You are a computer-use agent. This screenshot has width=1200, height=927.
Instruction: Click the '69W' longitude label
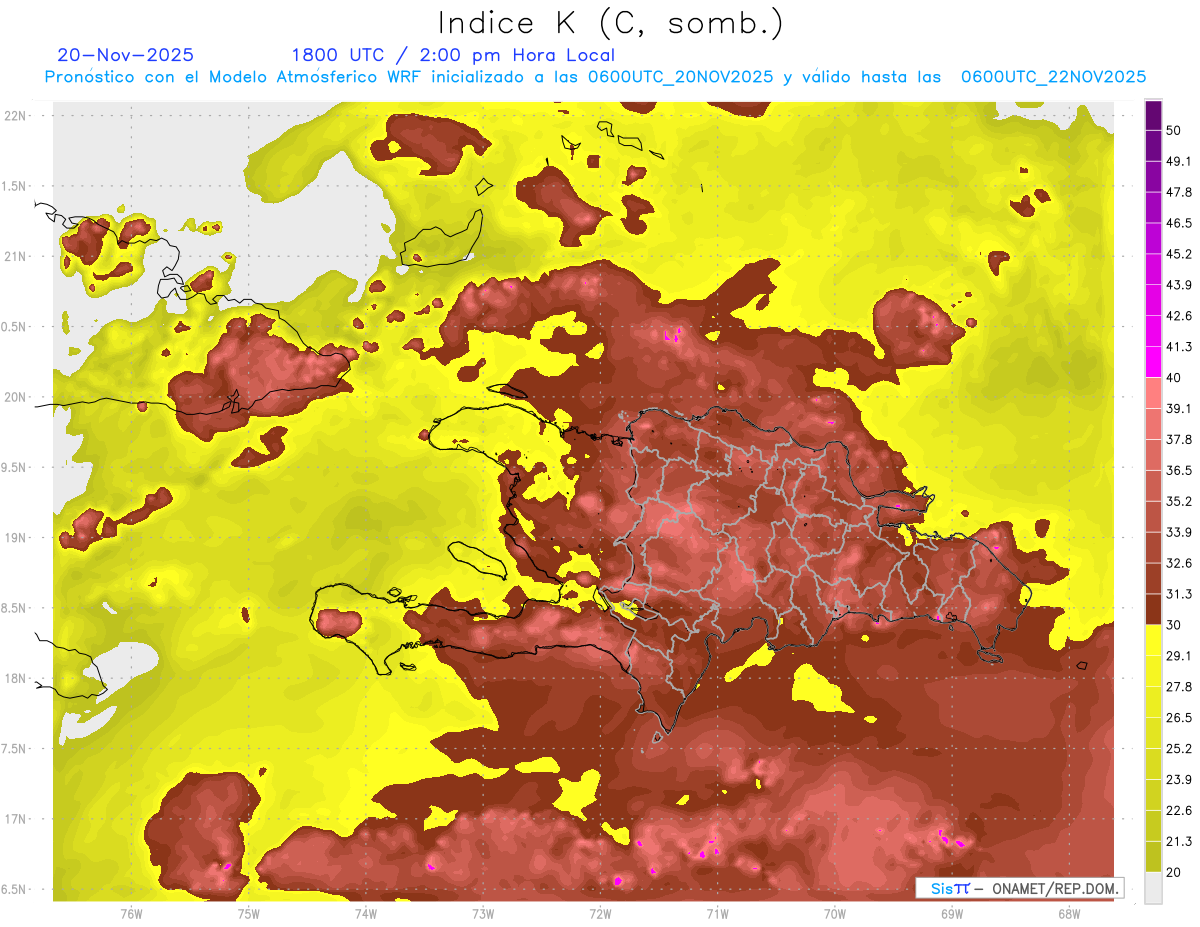(952, 913)
